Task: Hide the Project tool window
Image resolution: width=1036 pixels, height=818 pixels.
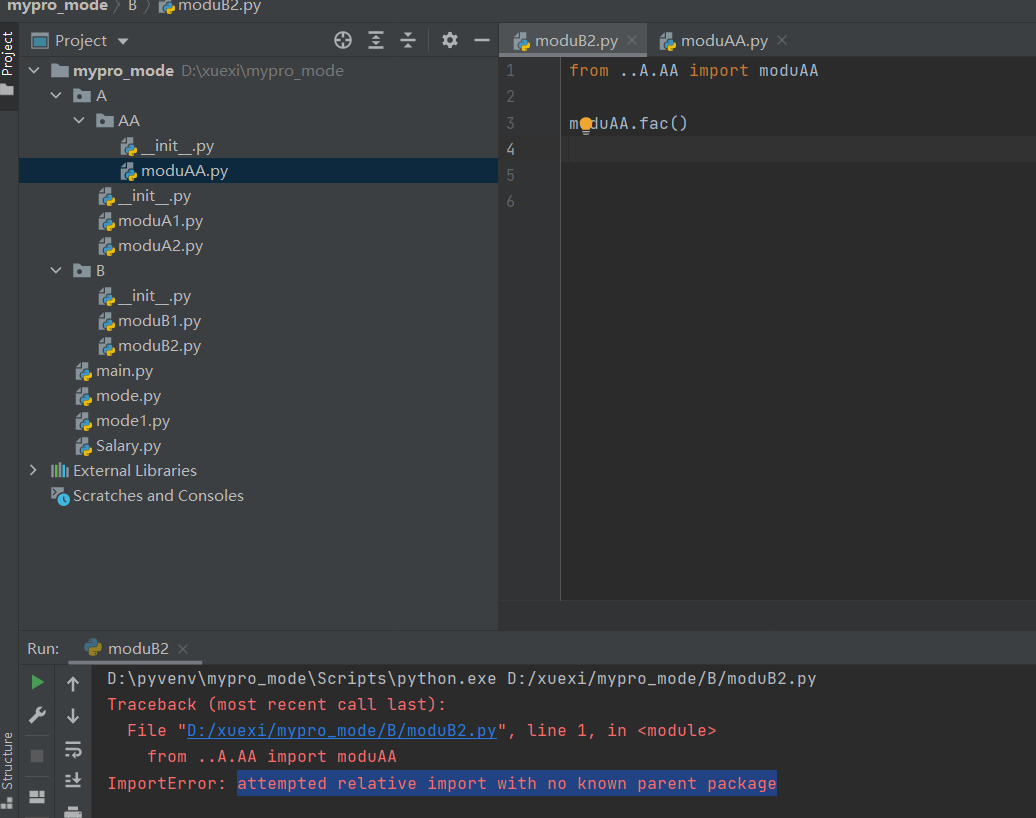Action: coord(482,40)
